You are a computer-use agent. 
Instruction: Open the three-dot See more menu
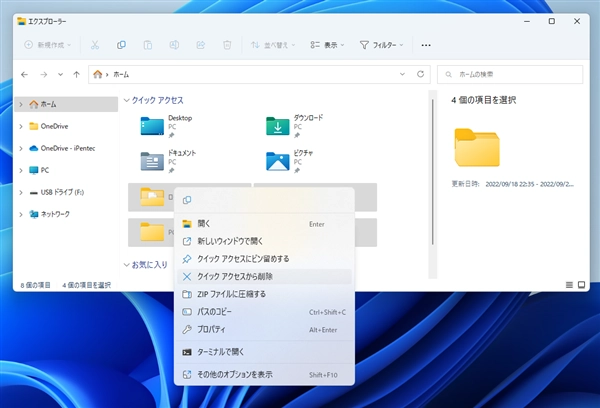click(x=426, y=45)
